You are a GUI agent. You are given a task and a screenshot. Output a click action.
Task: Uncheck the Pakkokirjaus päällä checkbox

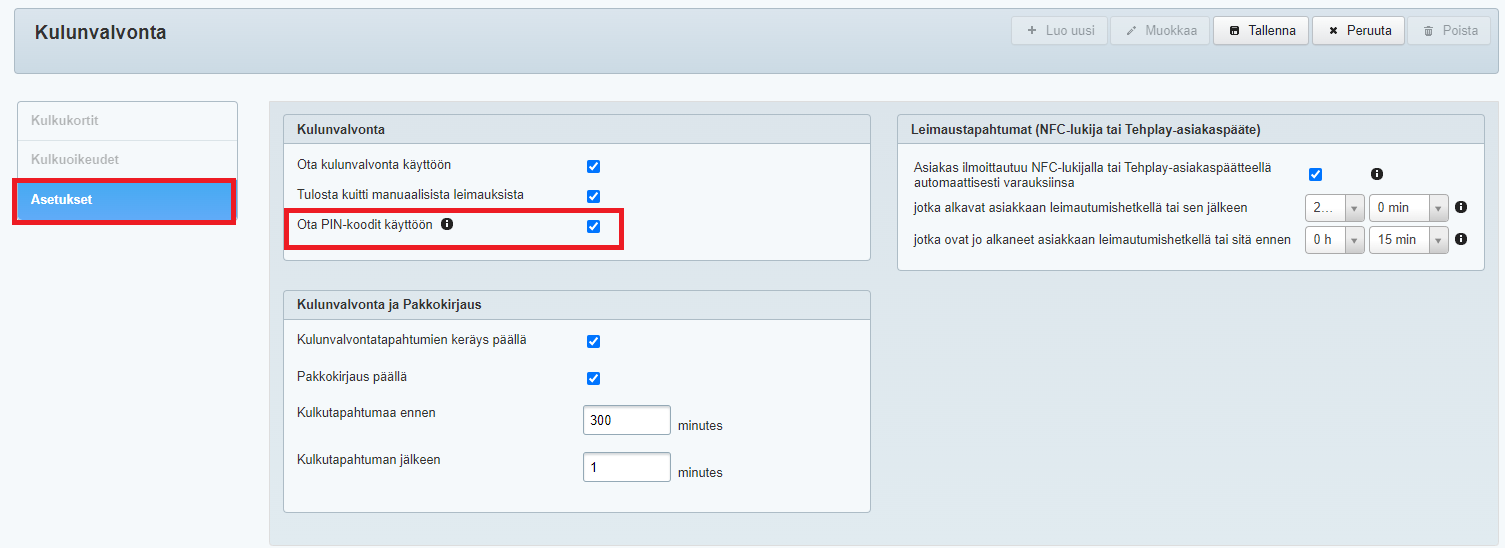click(593, 379)
